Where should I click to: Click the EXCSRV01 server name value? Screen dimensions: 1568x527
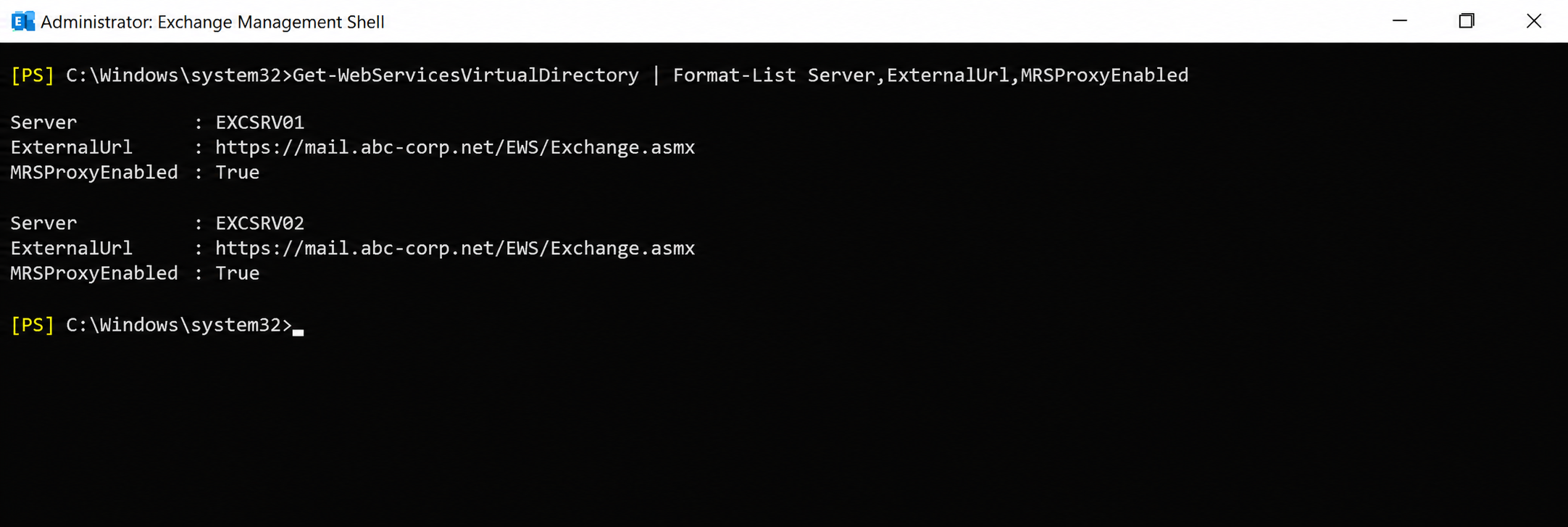point(260,123)
